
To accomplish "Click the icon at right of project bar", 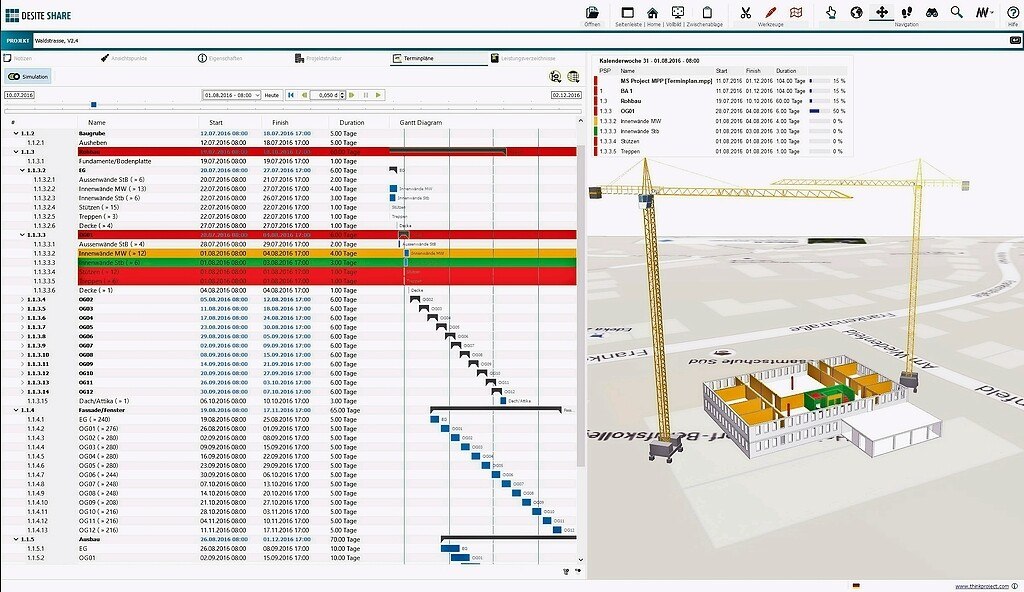I will [1015, 41].
